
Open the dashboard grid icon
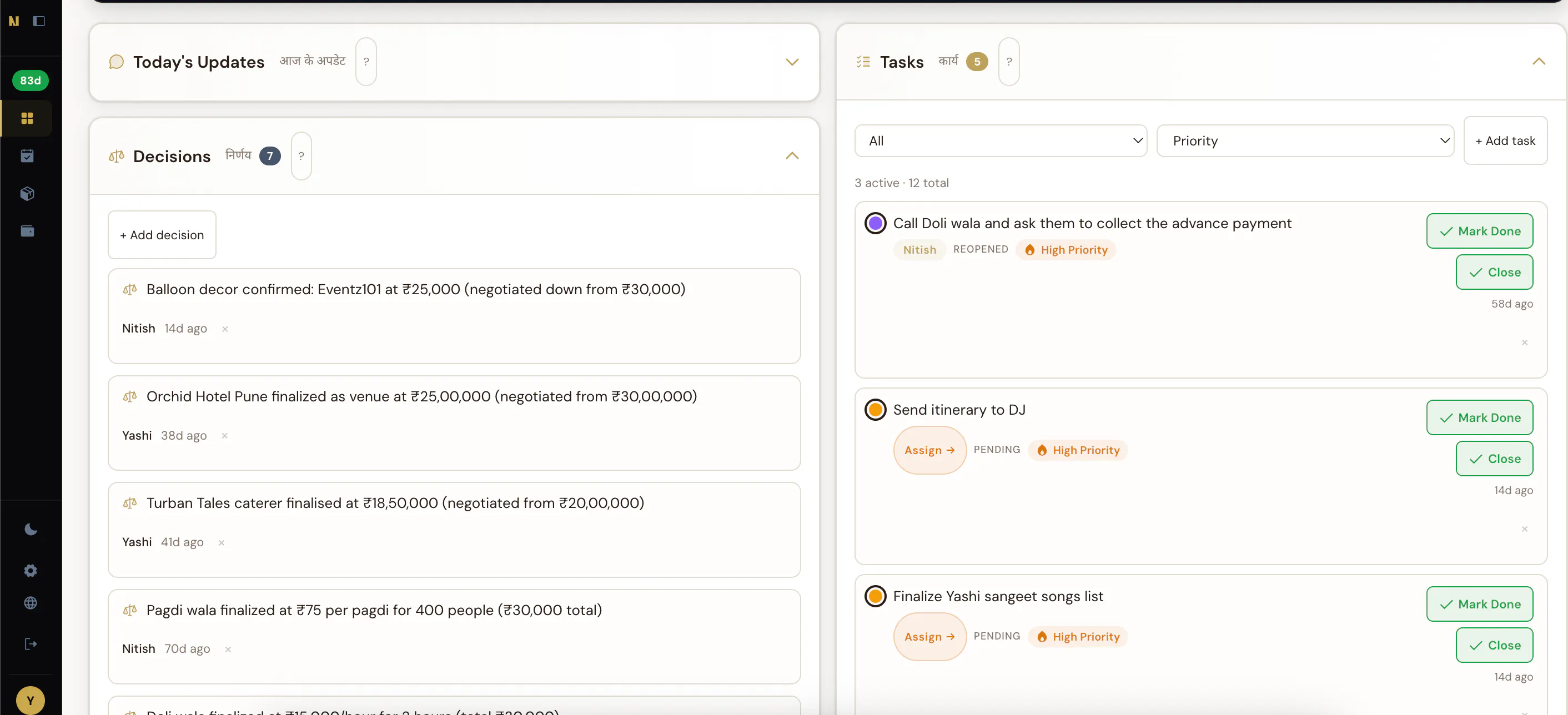pyautogui.click(x=27, y=118)
